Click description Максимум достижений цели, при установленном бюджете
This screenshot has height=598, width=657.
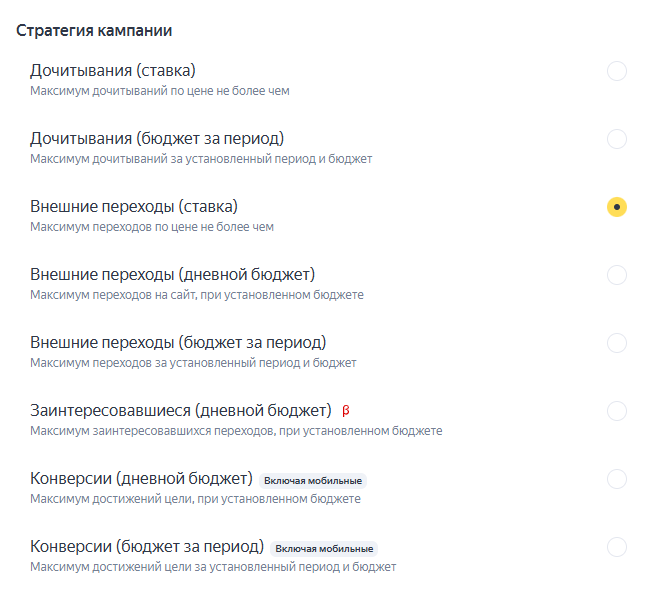[195, 499]
